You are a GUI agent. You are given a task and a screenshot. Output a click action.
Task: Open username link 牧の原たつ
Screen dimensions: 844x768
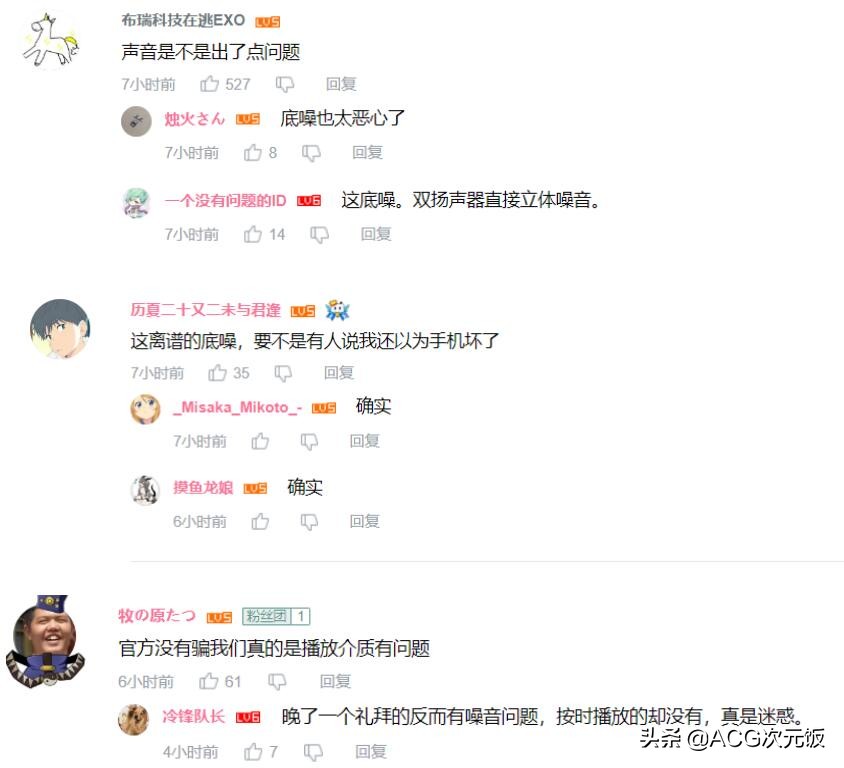[157, 615]
